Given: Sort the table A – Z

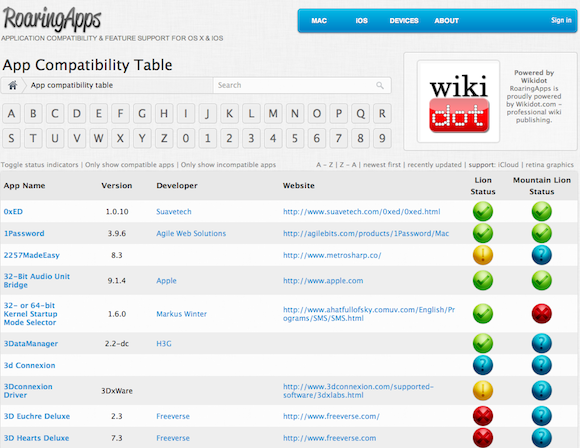Looking at the screenshot, I should (324, 165).
